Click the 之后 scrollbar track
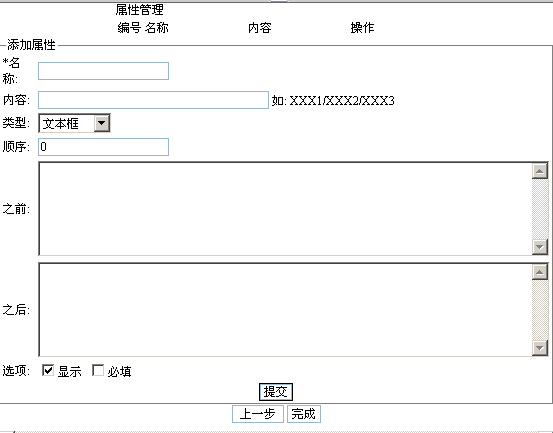The height and width of the screenshot is (433, 553). coord(540,310)
